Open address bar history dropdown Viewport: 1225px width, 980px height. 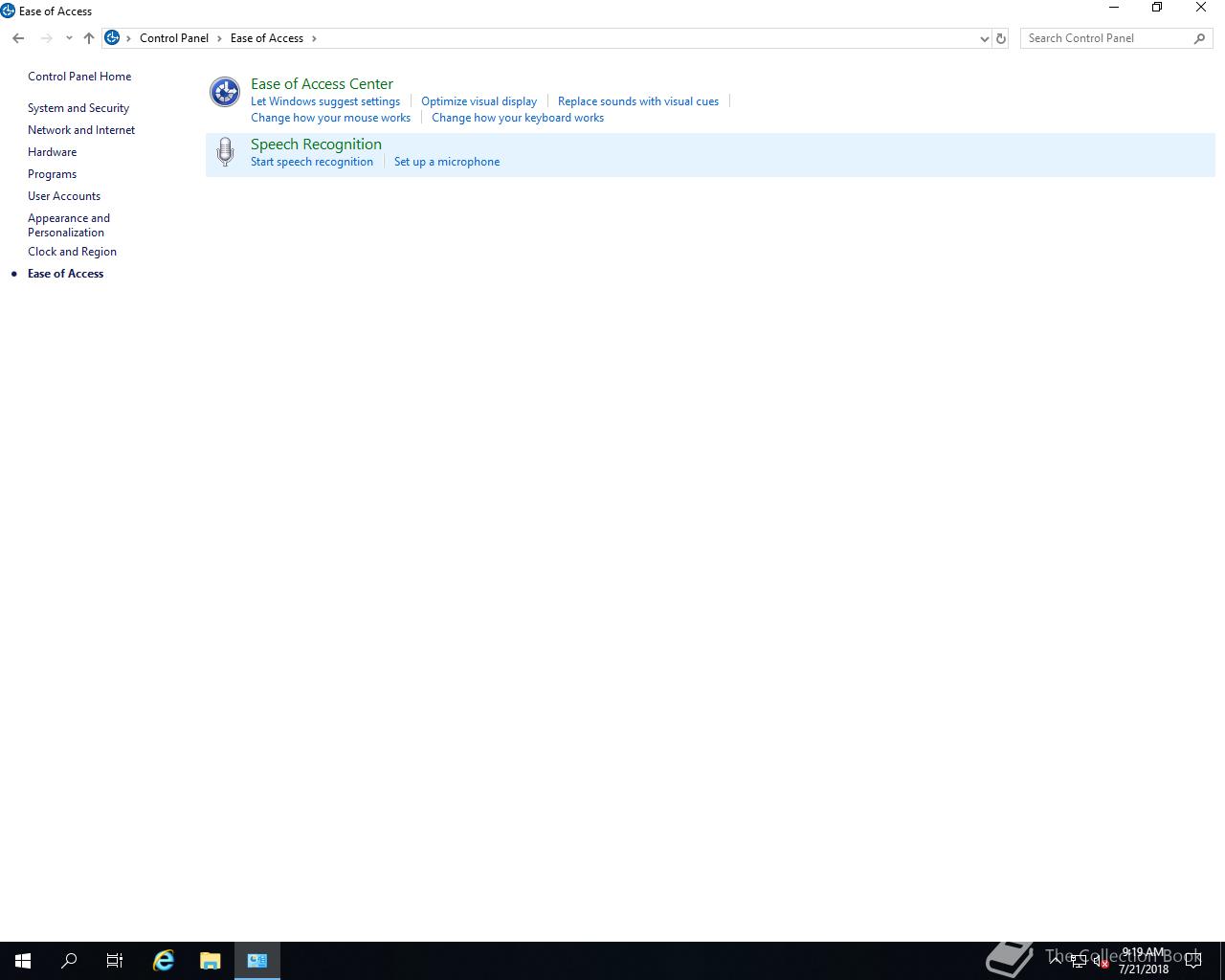[984, 38]
